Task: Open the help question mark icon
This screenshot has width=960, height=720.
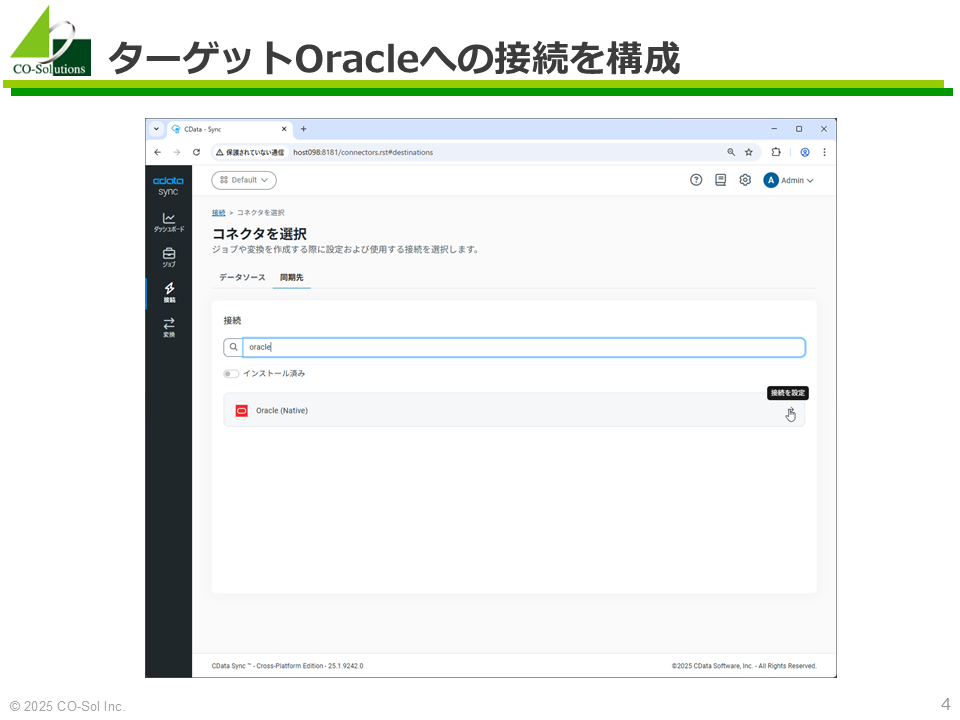Action: click(696, 180)
